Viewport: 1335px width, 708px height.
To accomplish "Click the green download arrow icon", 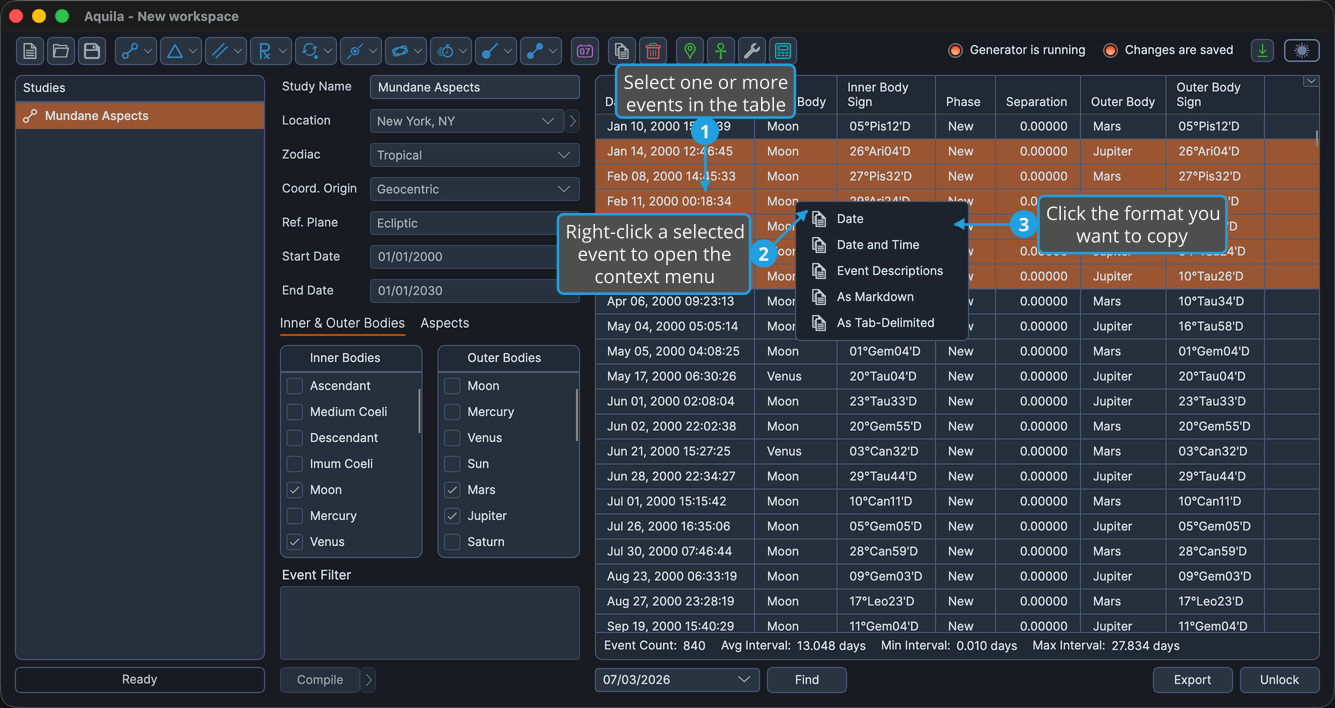I will [x=1263, y=51].
